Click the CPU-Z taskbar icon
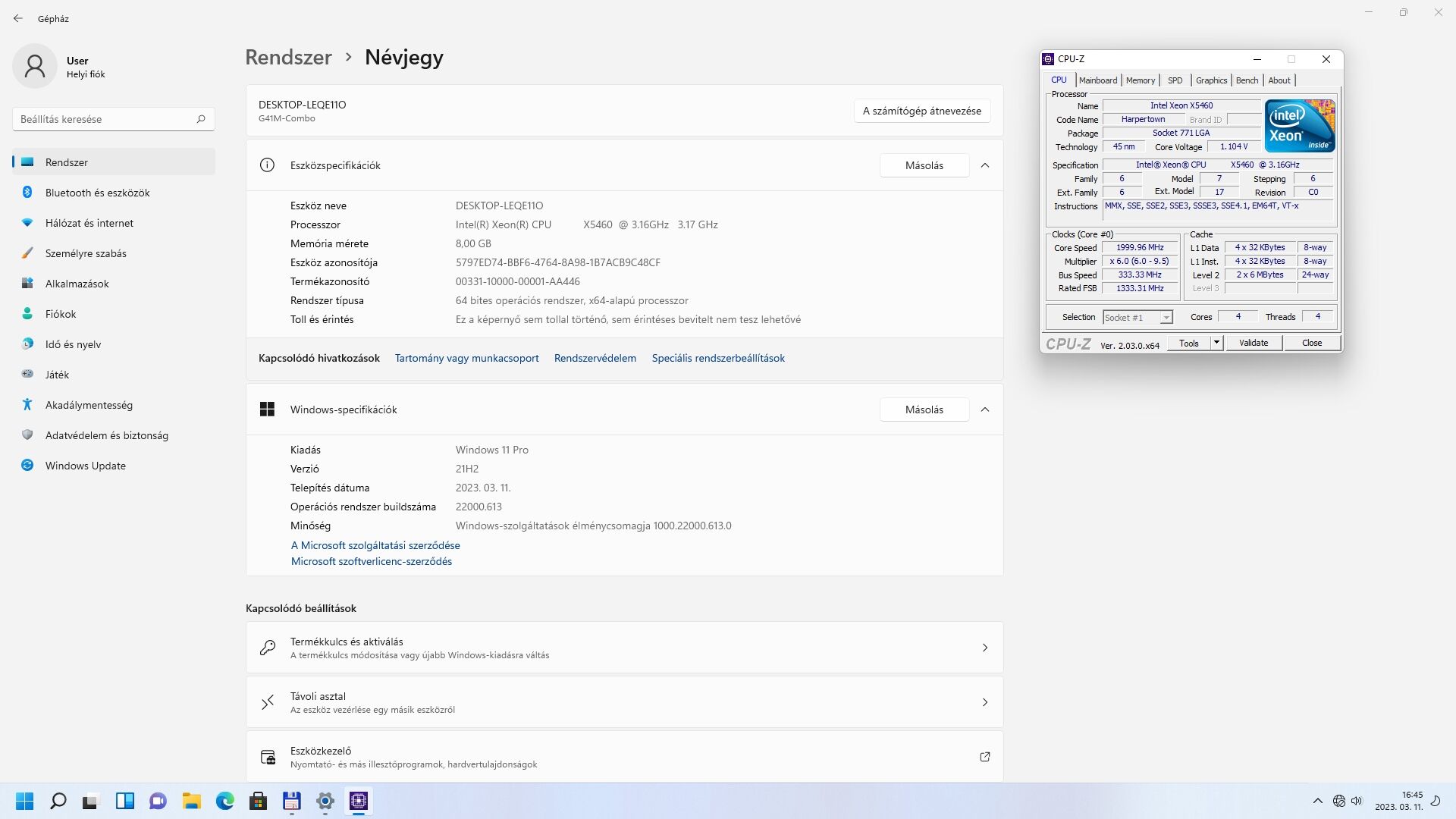Image resolution: width=1456 pixels, height=819 pixels. 359,801
